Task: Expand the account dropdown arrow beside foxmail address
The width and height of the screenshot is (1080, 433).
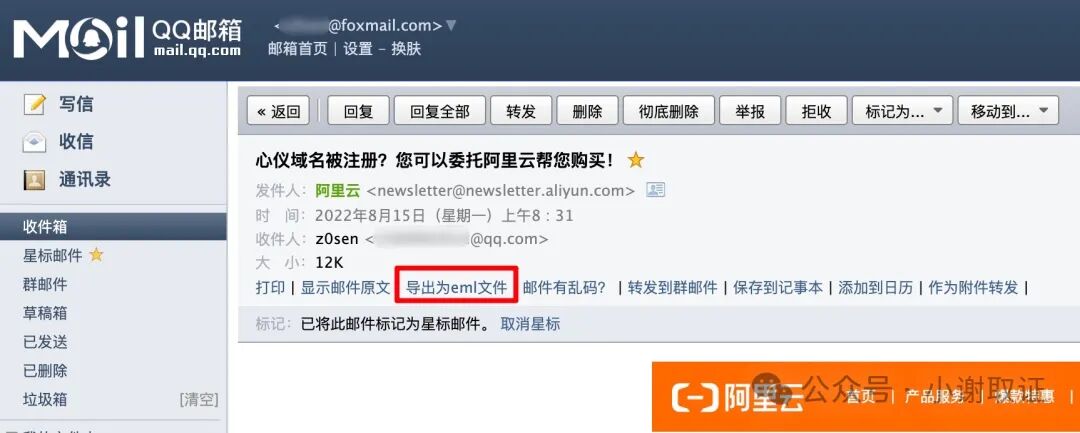Action: click(x=451, y=25)
